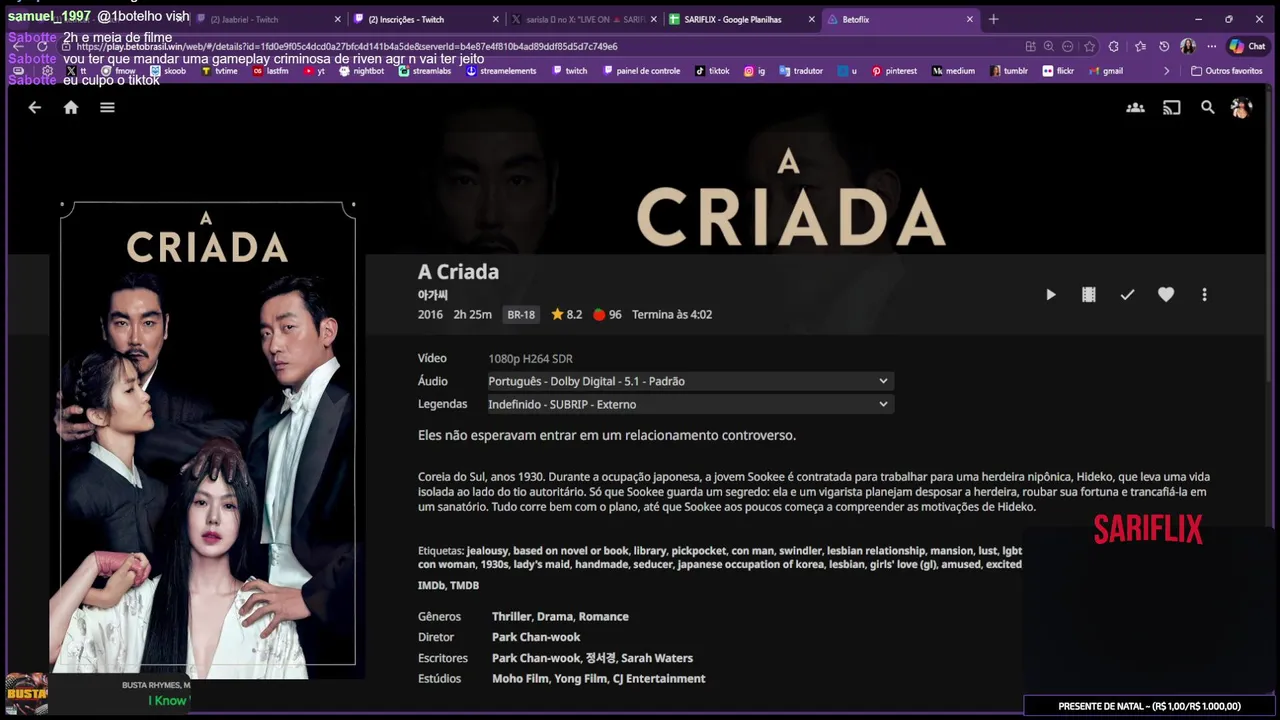The image size is (1280, 720).
Task: Click the 8.2 star community rating
Action: click(x=566, y=315)
